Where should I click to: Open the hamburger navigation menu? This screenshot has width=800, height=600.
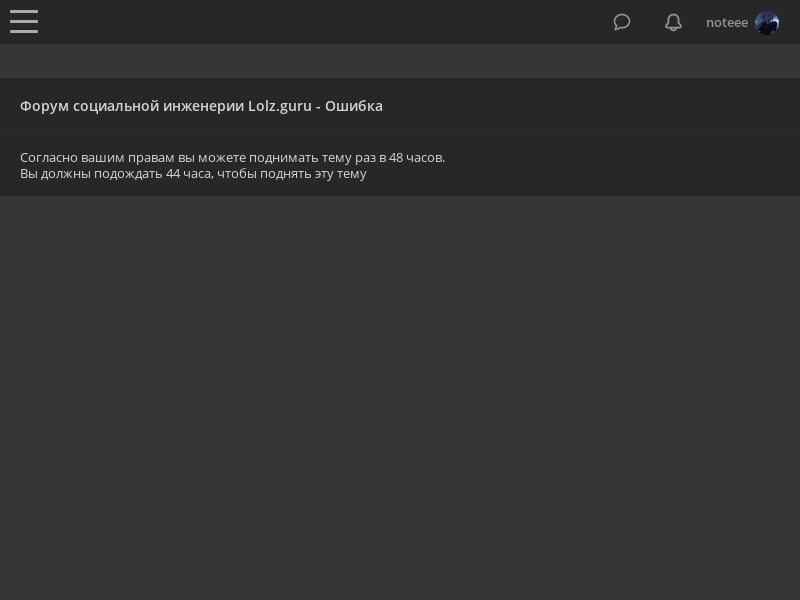pyautogui.click(x=24, y=21)
